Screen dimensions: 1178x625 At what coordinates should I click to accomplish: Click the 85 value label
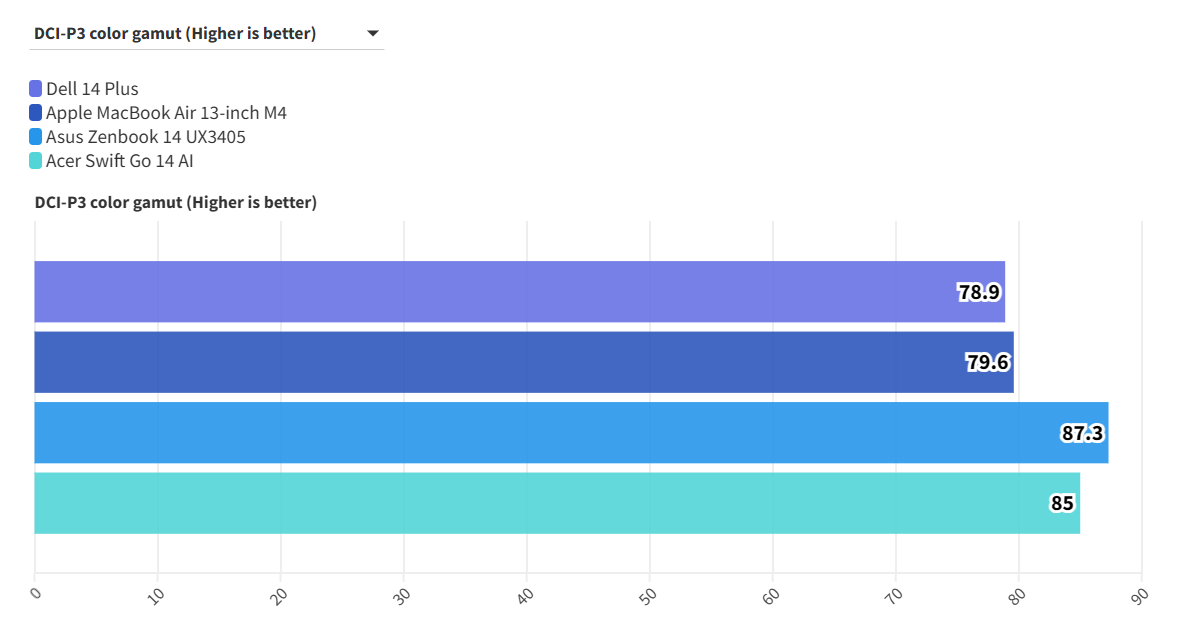(x=1062, y=503)
